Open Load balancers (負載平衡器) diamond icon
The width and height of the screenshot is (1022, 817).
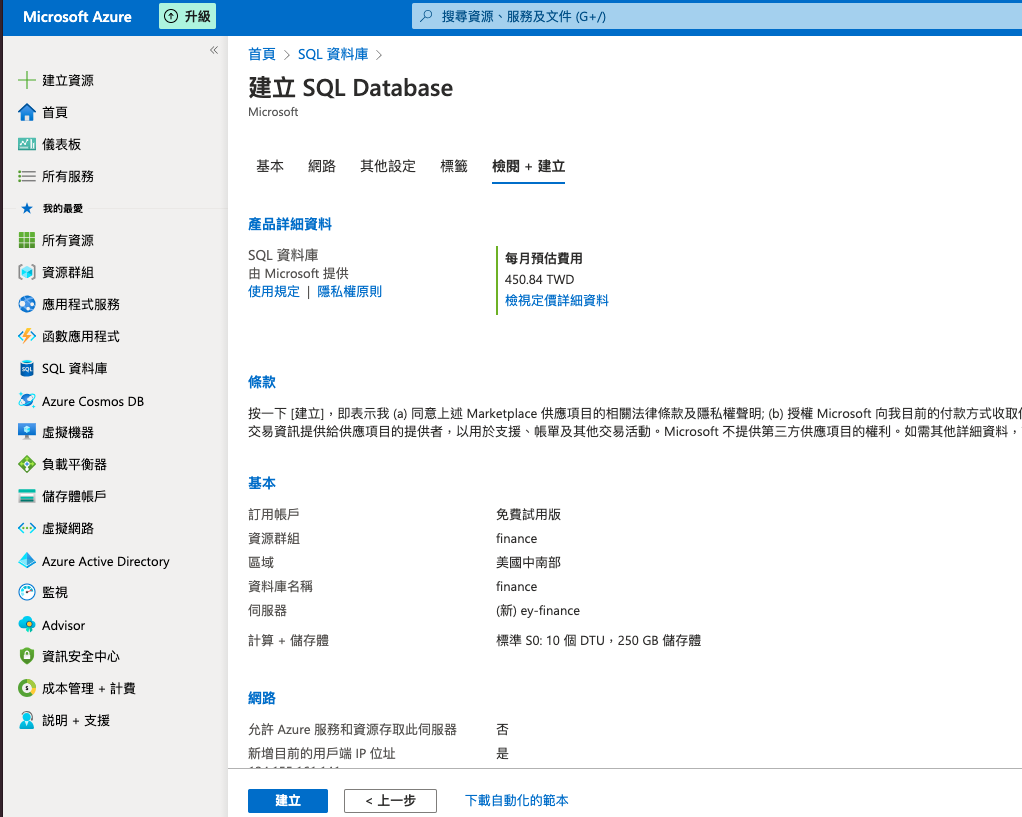[27, 464]
